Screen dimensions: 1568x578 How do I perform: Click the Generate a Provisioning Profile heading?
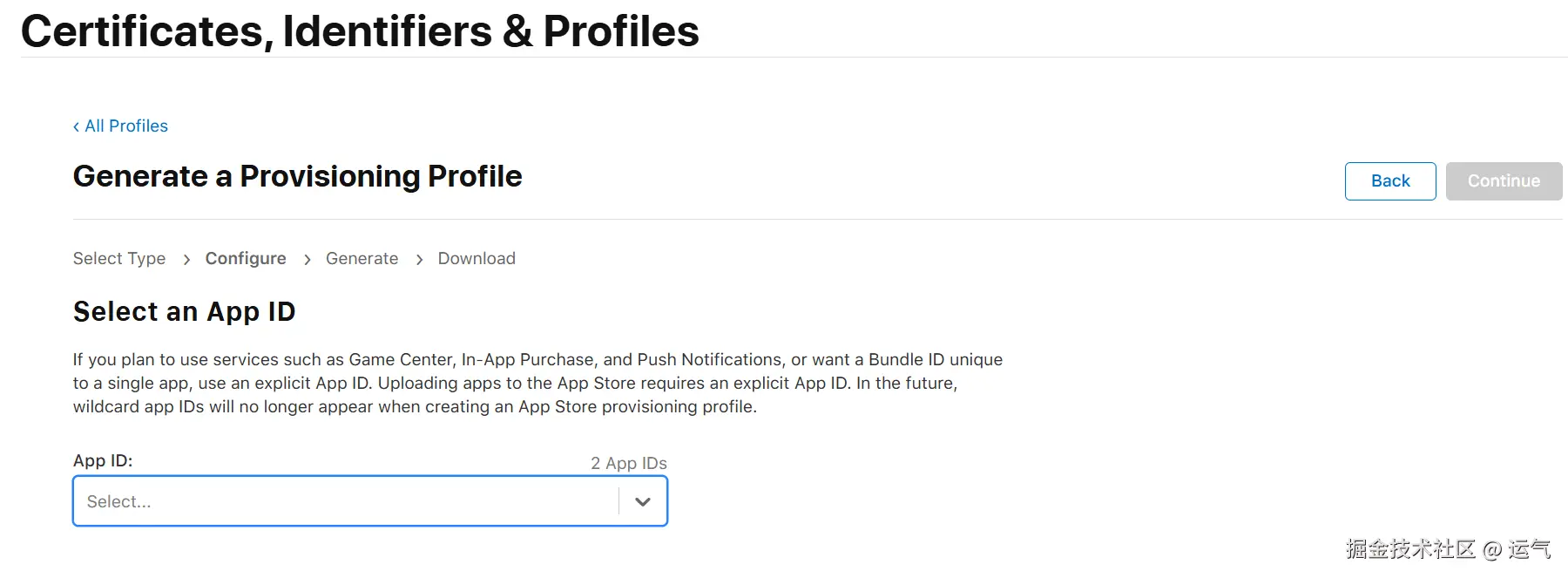(297, 177)
